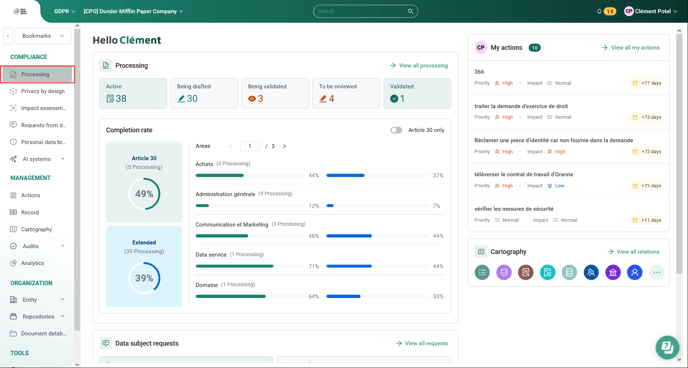This screenshot has height=368, width=688.
Task: Click the Areas page number field
Action: (250, 146)
